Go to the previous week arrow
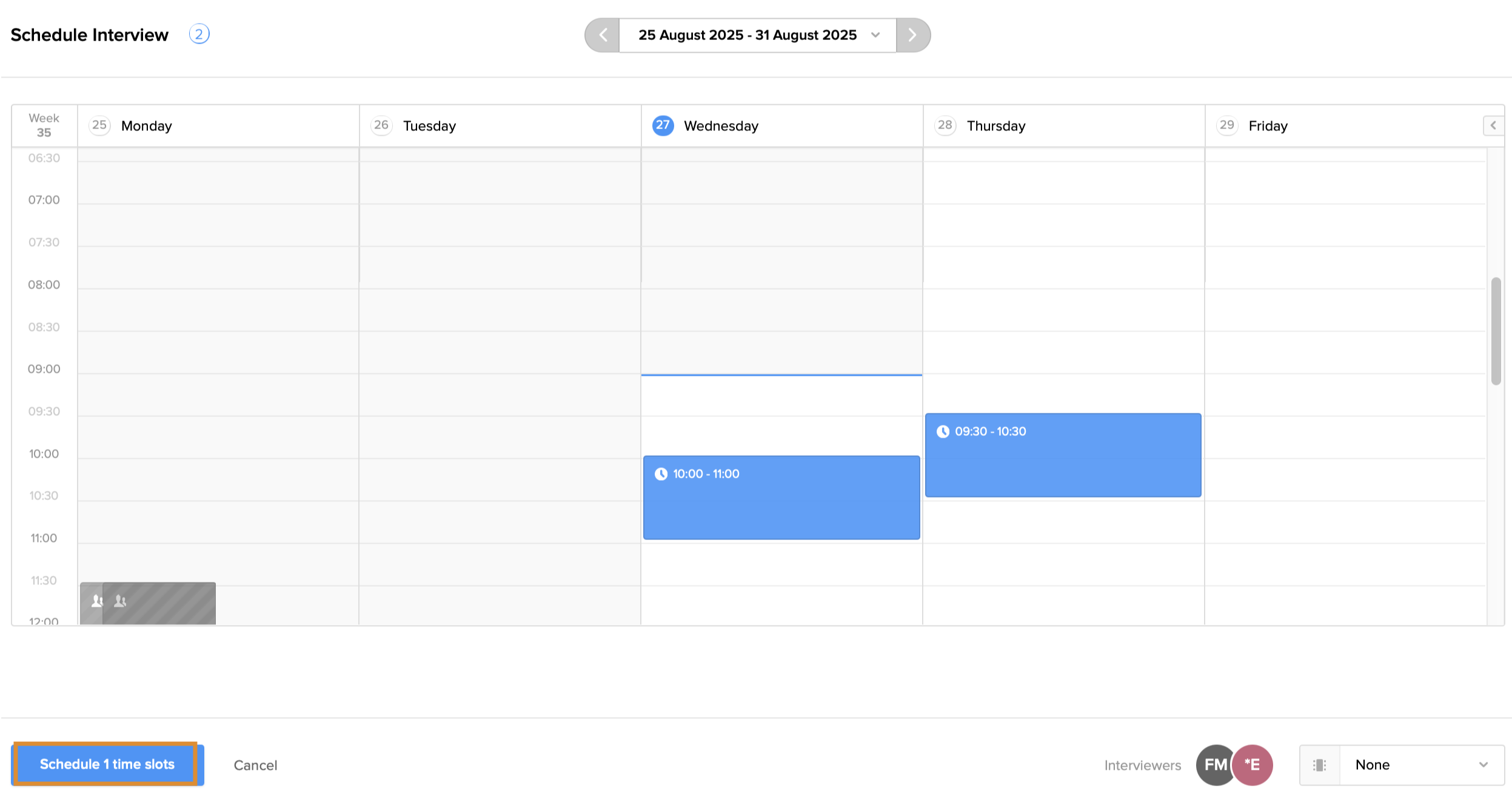 pyautogui.click(x=603, y=35)
